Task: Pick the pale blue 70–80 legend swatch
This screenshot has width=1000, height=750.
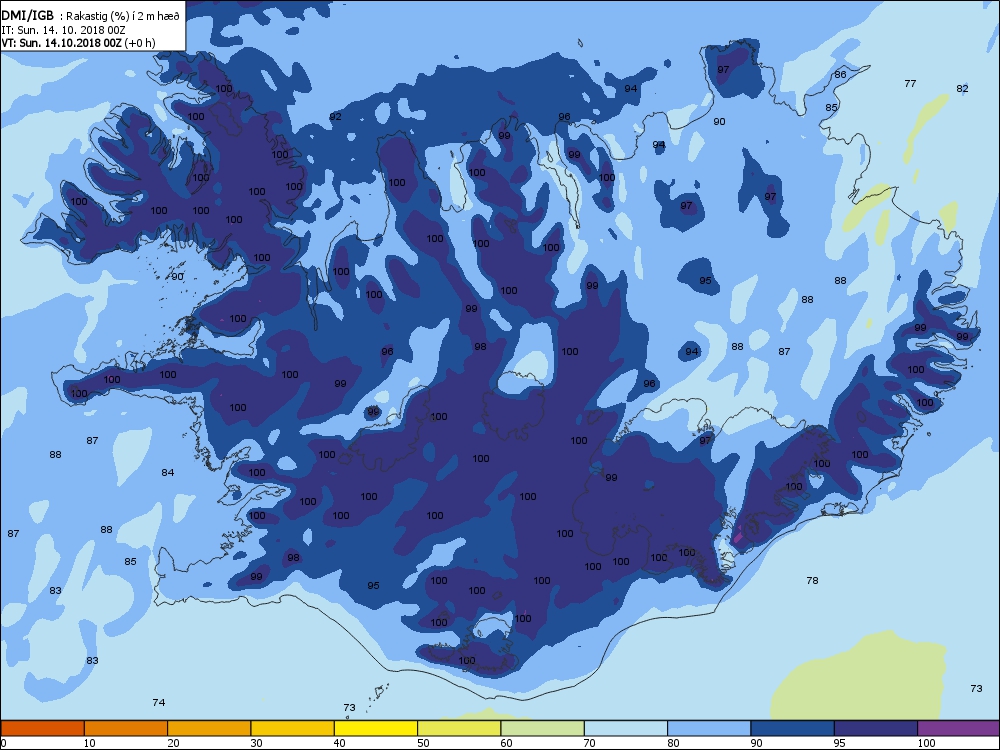Action: (626, 728)
